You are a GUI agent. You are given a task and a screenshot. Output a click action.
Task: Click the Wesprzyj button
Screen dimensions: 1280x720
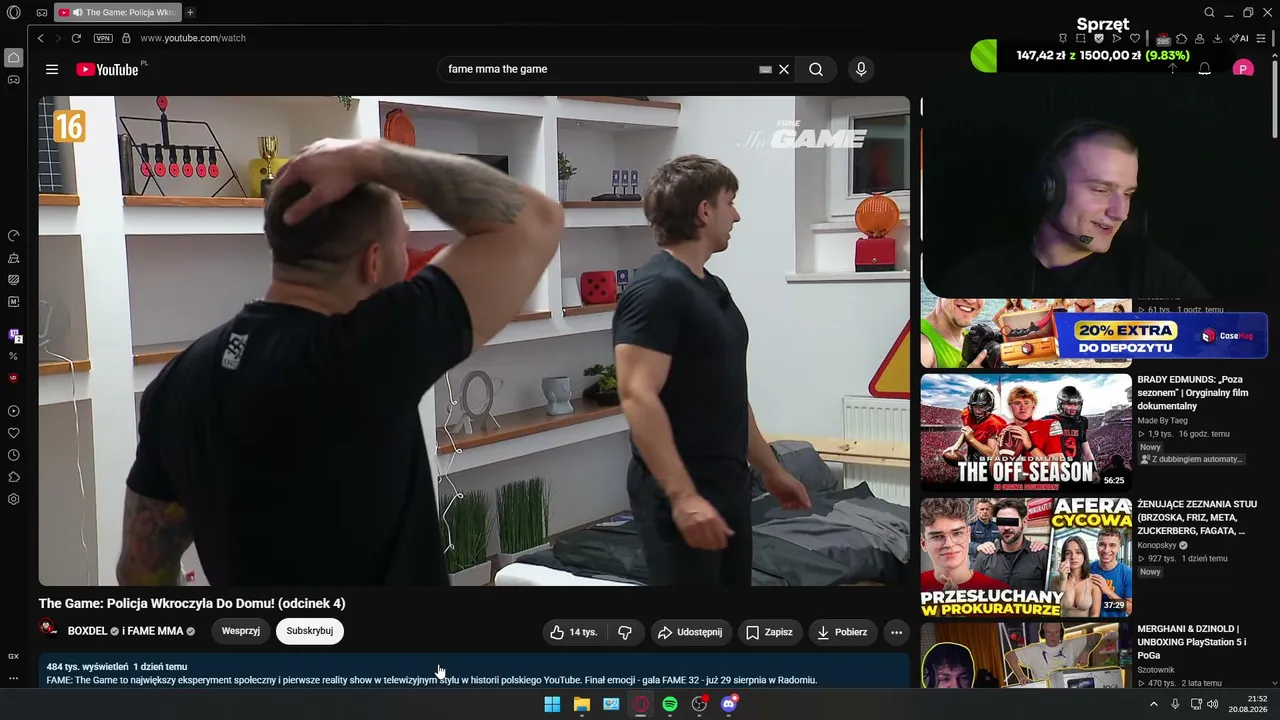point(241,631)
